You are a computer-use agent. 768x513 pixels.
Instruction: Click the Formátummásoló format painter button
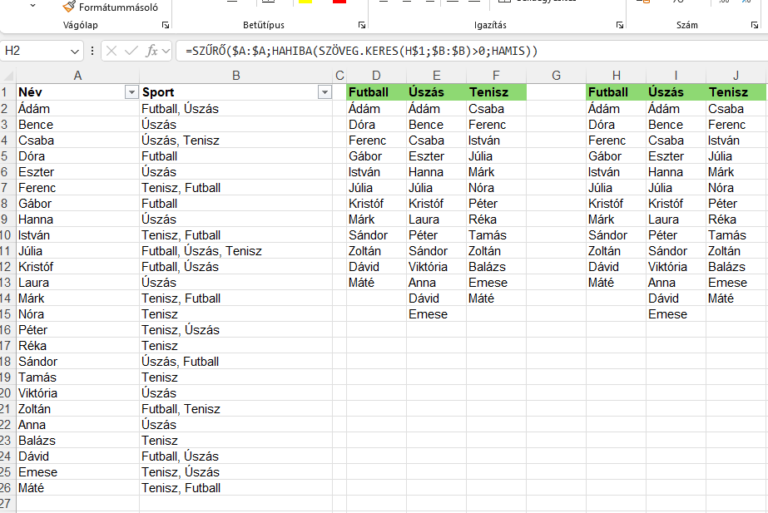point(111,7)
